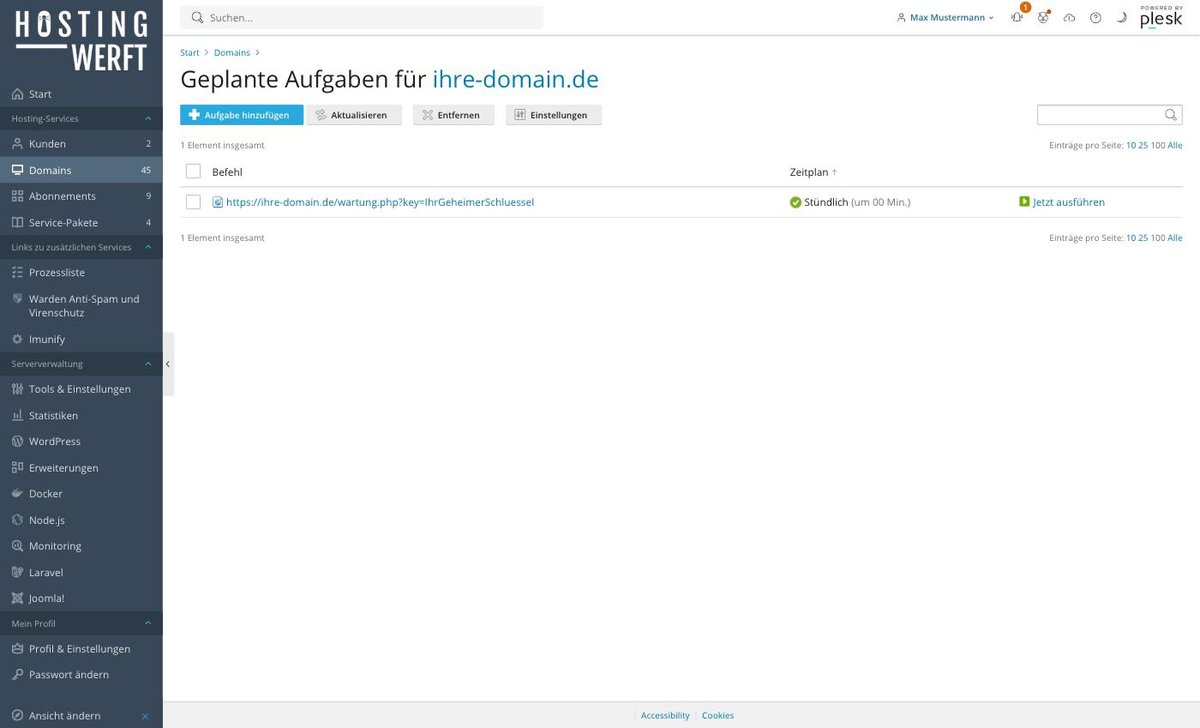
Task: Open Warden Anti-Spam und Virenschutz
Action: pos(81,306)
